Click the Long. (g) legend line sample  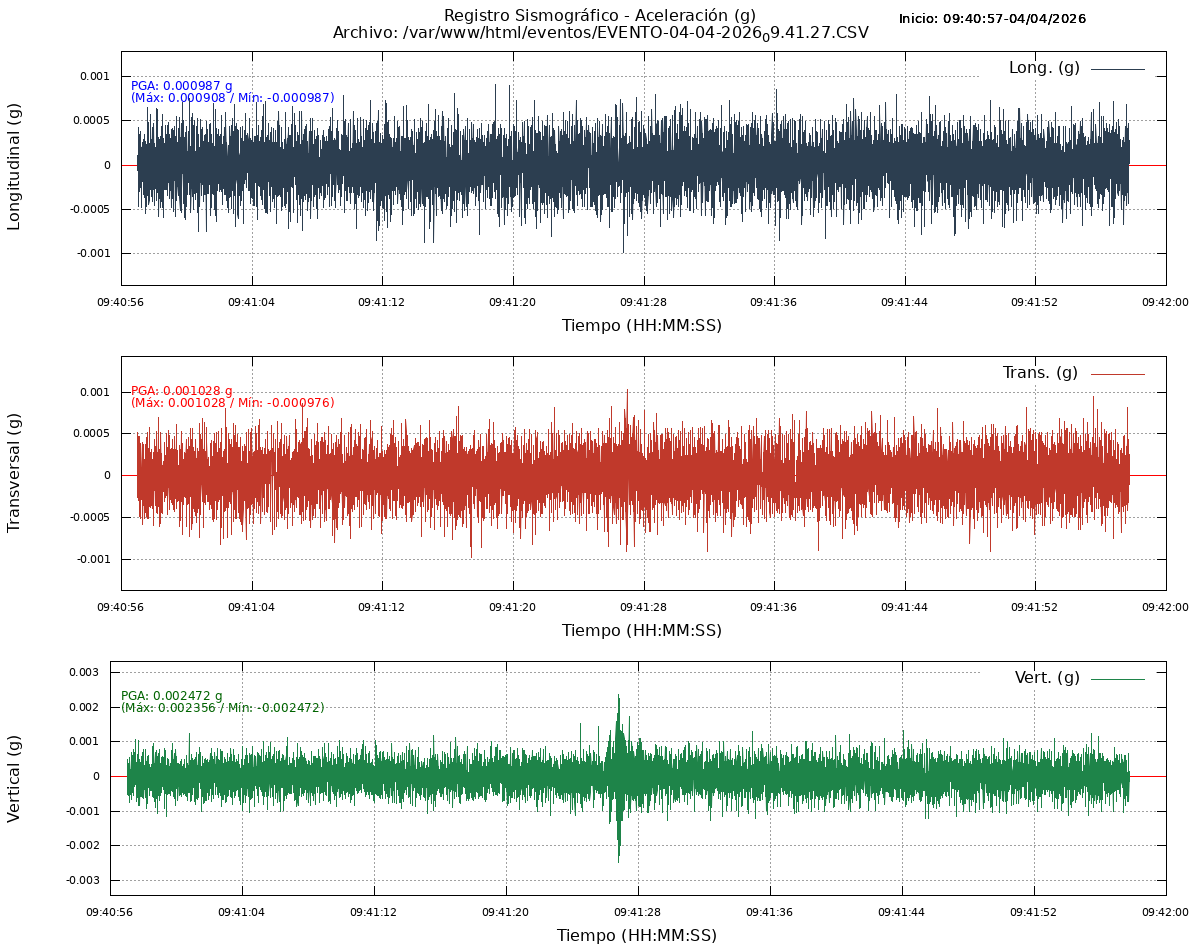tap(1117, 69)
